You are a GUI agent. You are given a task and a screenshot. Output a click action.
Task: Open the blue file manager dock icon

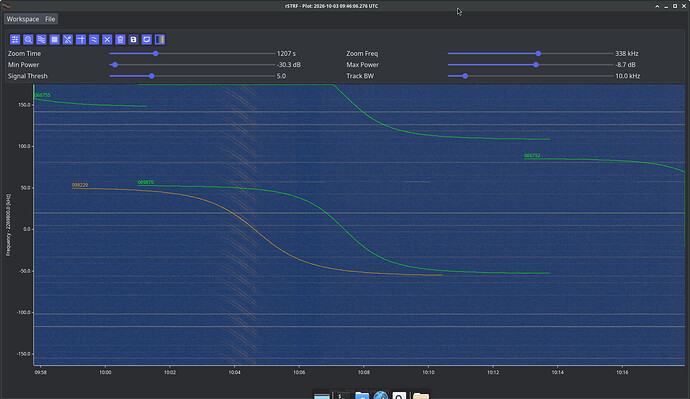[x=362, y=396]
